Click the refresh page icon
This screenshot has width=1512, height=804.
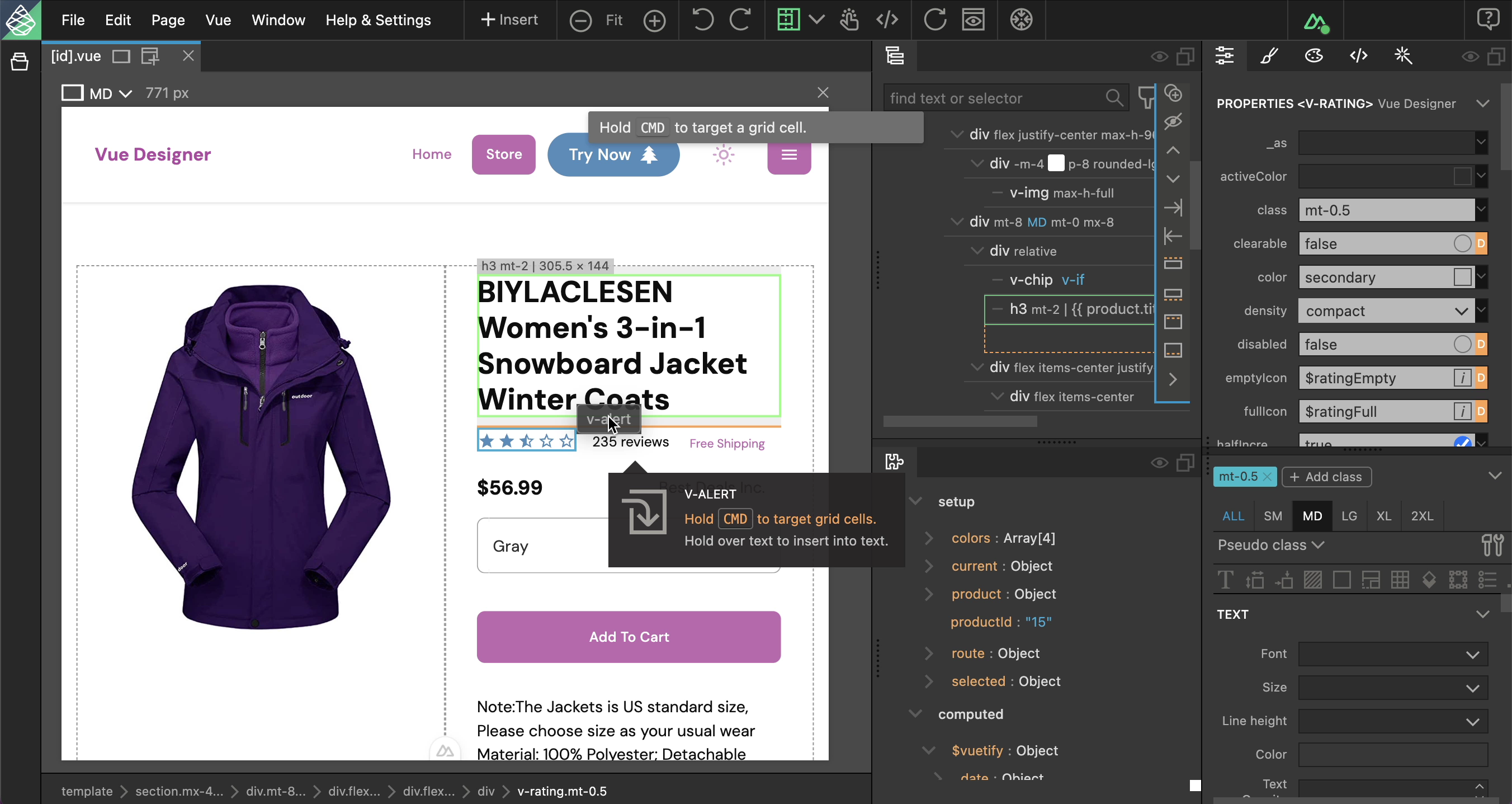935,20
